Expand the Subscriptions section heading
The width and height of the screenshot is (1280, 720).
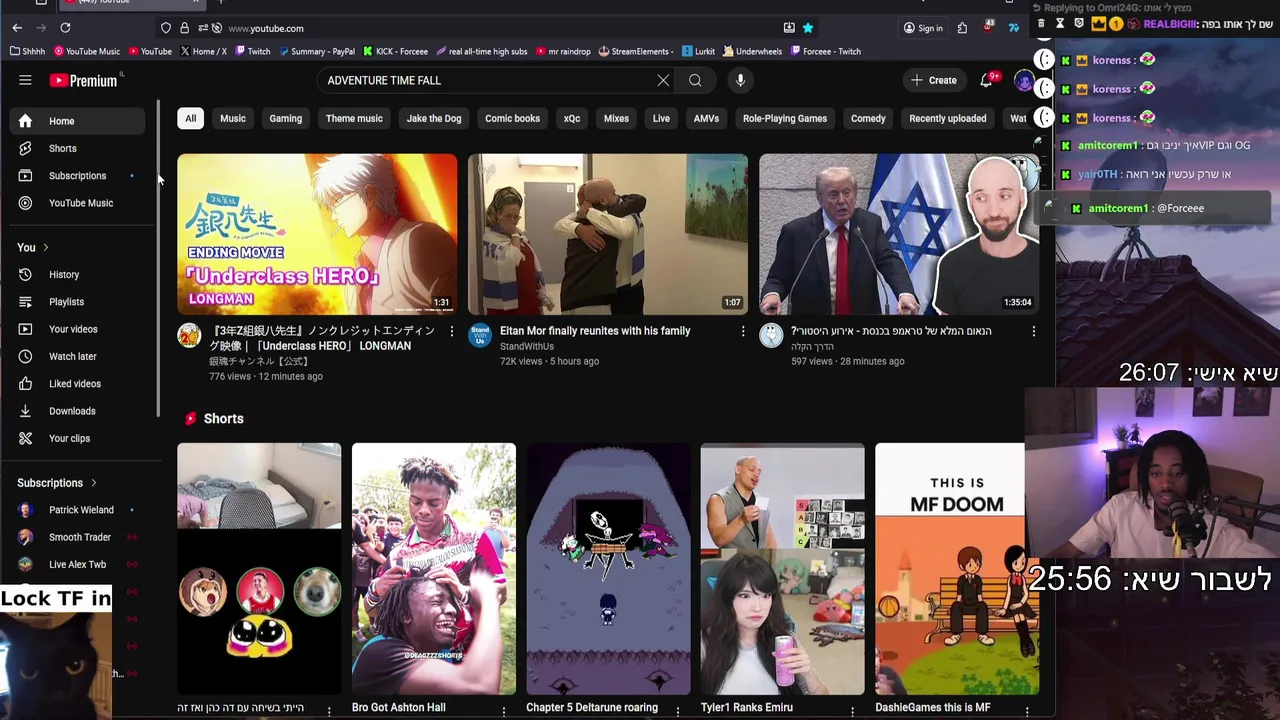click(57, 483)
